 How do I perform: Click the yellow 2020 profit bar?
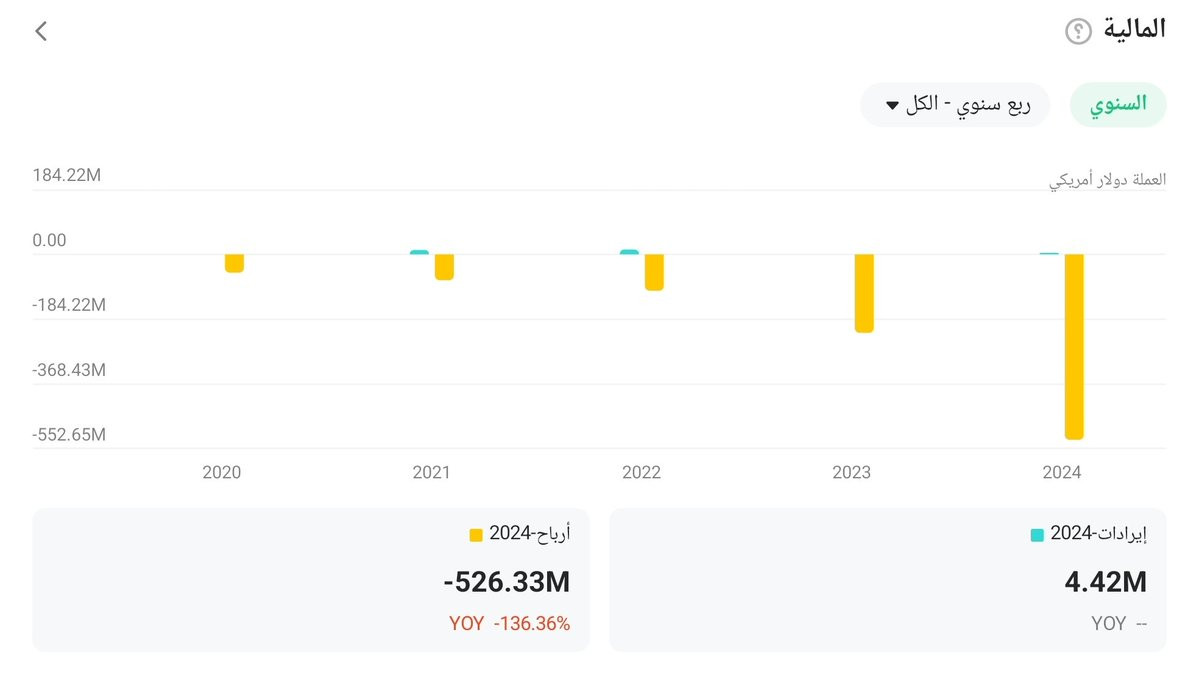tap(234, 262)
